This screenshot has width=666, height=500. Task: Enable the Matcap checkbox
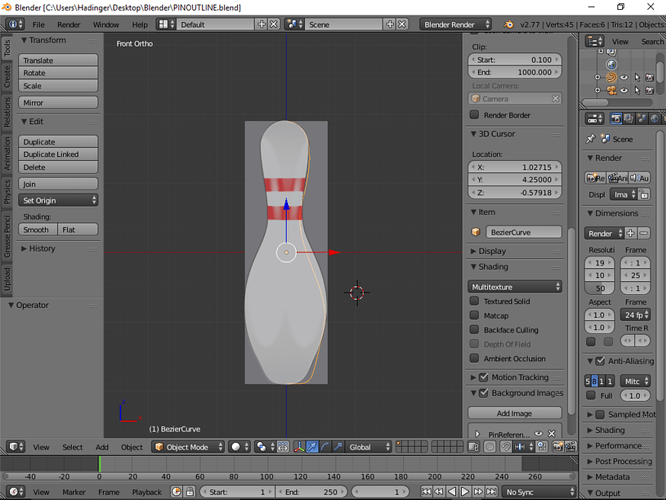(x=475, y=315)
